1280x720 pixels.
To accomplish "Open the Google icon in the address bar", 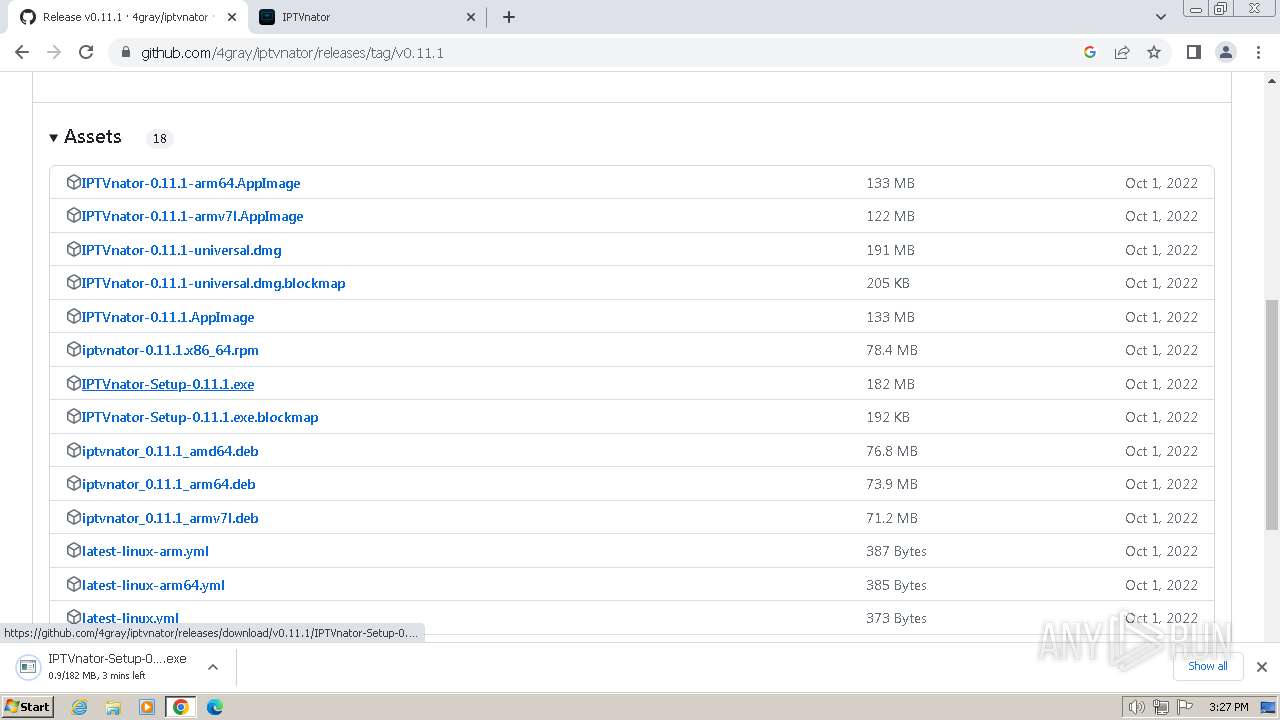I will click(1090, 52).
